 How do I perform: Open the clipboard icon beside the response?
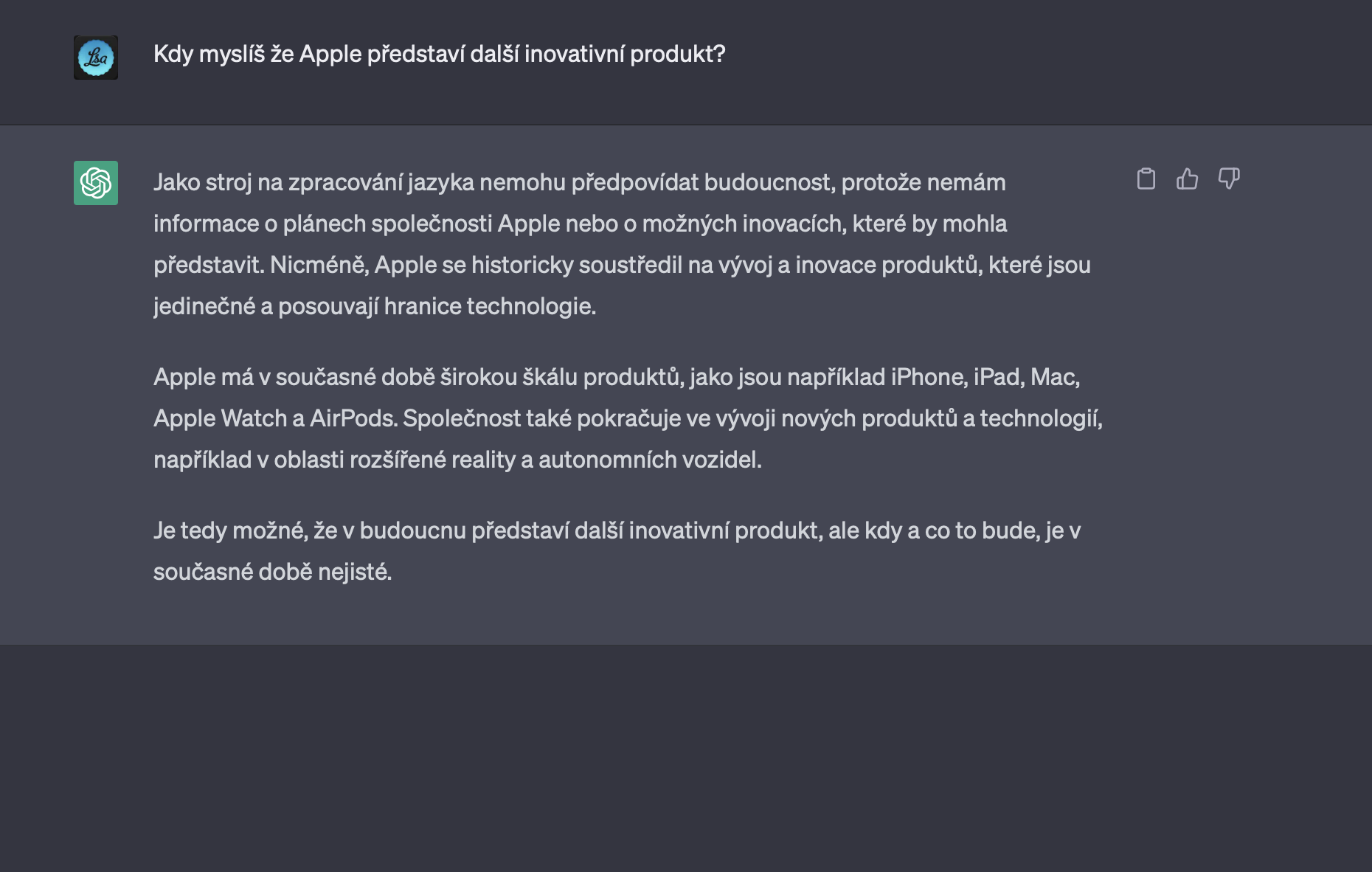tap(1147, 179)
